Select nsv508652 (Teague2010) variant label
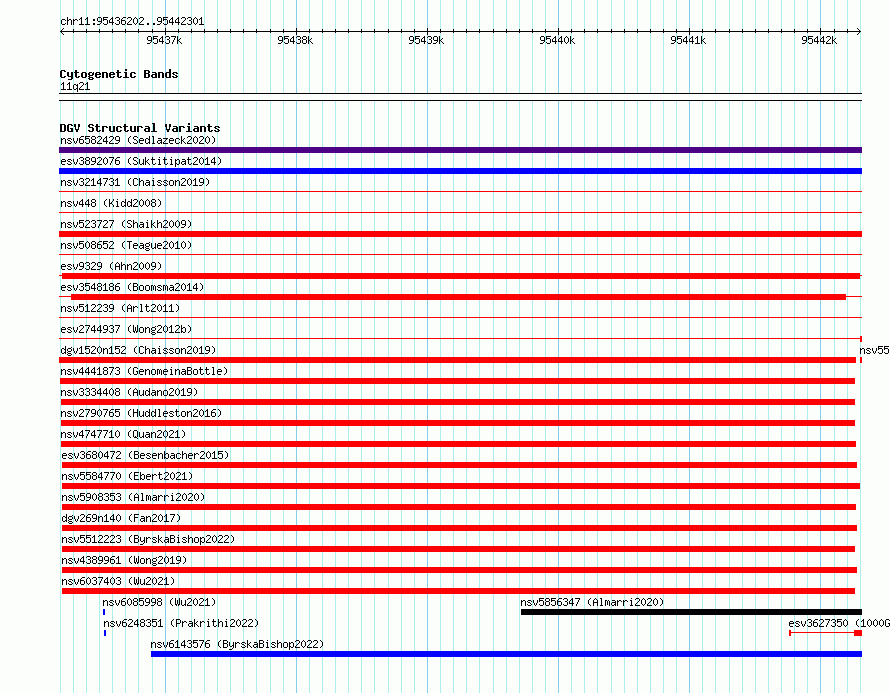This screenshot has height=693, width=890. [126, 245]
